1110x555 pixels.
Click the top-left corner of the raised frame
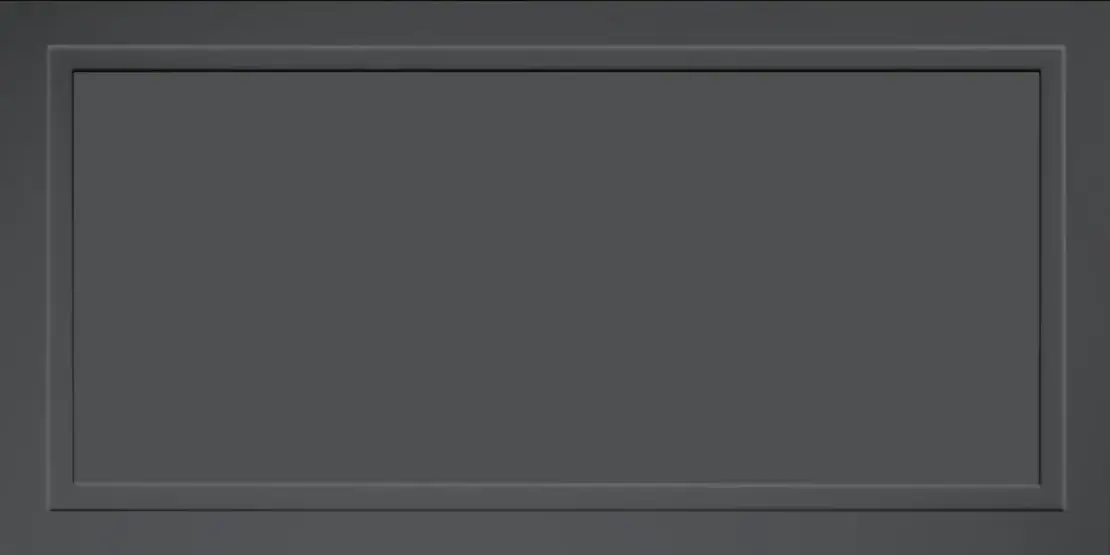coord(61,59)
